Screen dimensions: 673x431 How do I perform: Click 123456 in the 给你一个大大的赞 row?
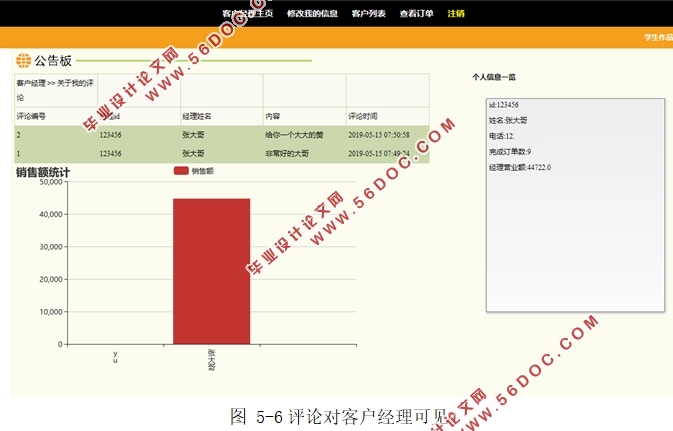(x=110, y=135)
